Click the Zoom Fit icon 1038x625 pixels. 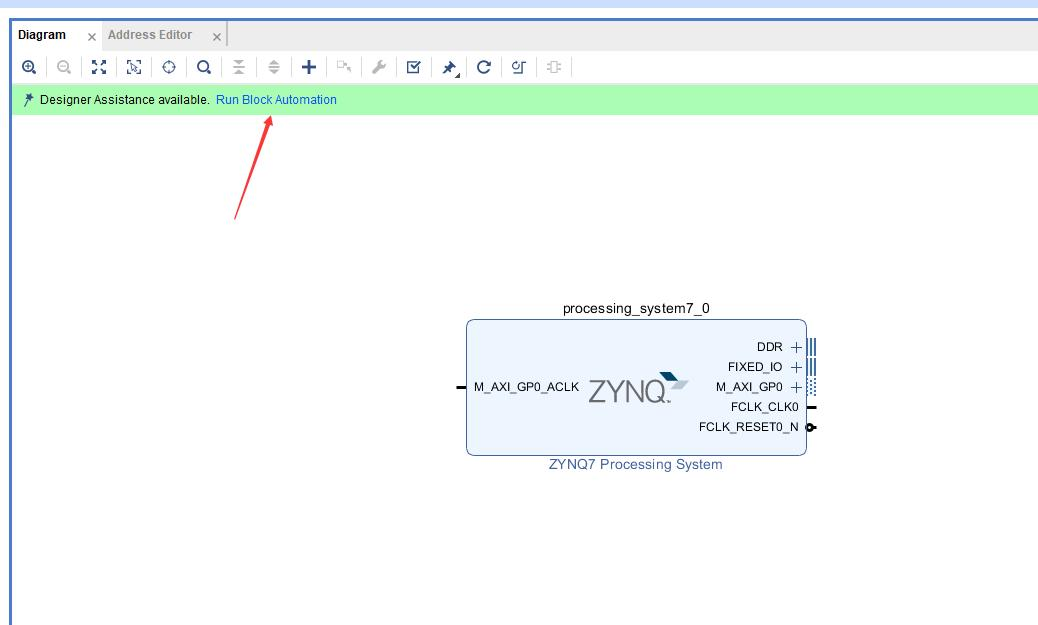(x=99, y=67)
